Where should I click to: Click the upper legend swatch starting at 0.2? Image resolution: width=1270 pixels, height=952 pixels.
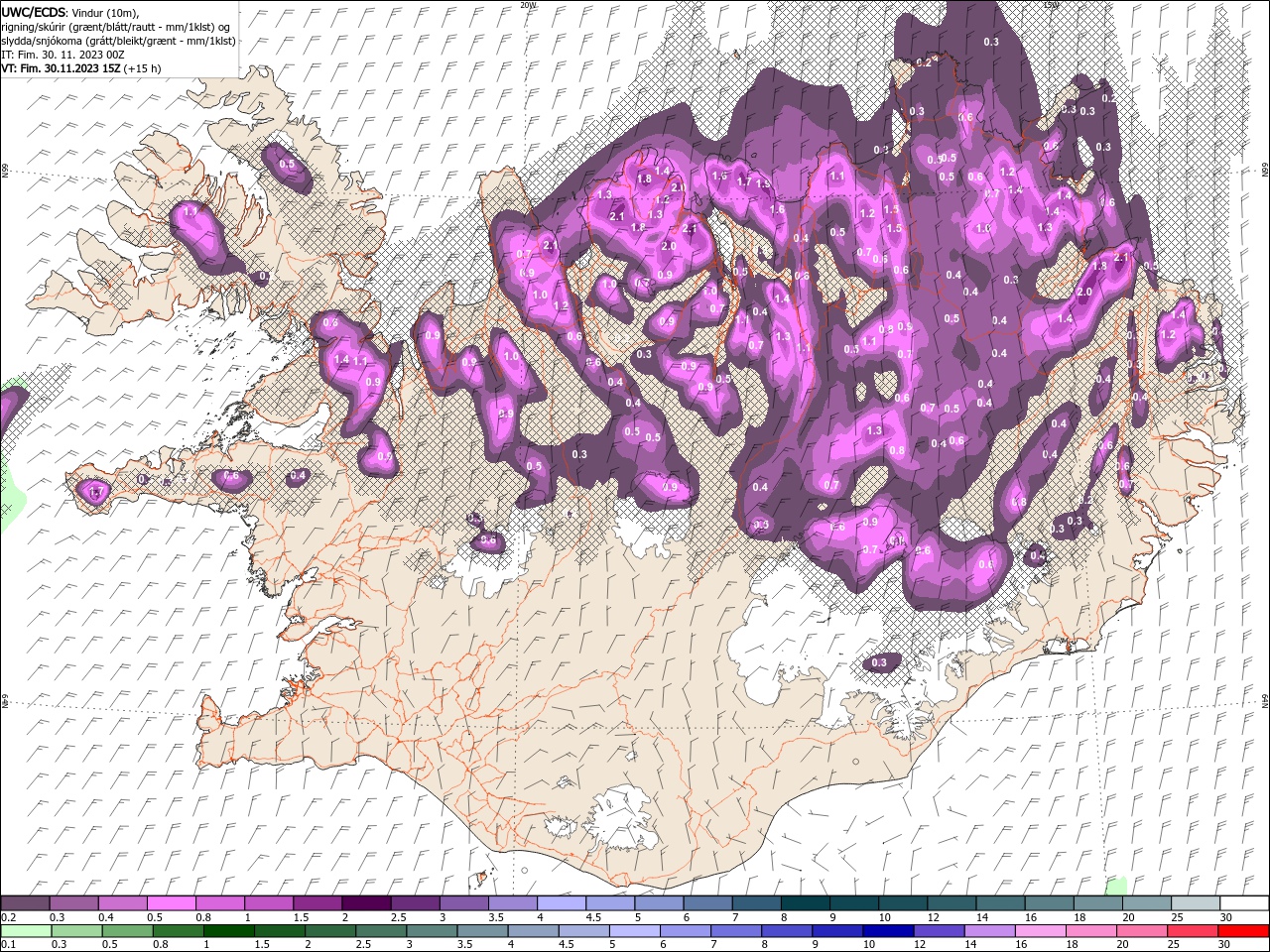(25, 903)
